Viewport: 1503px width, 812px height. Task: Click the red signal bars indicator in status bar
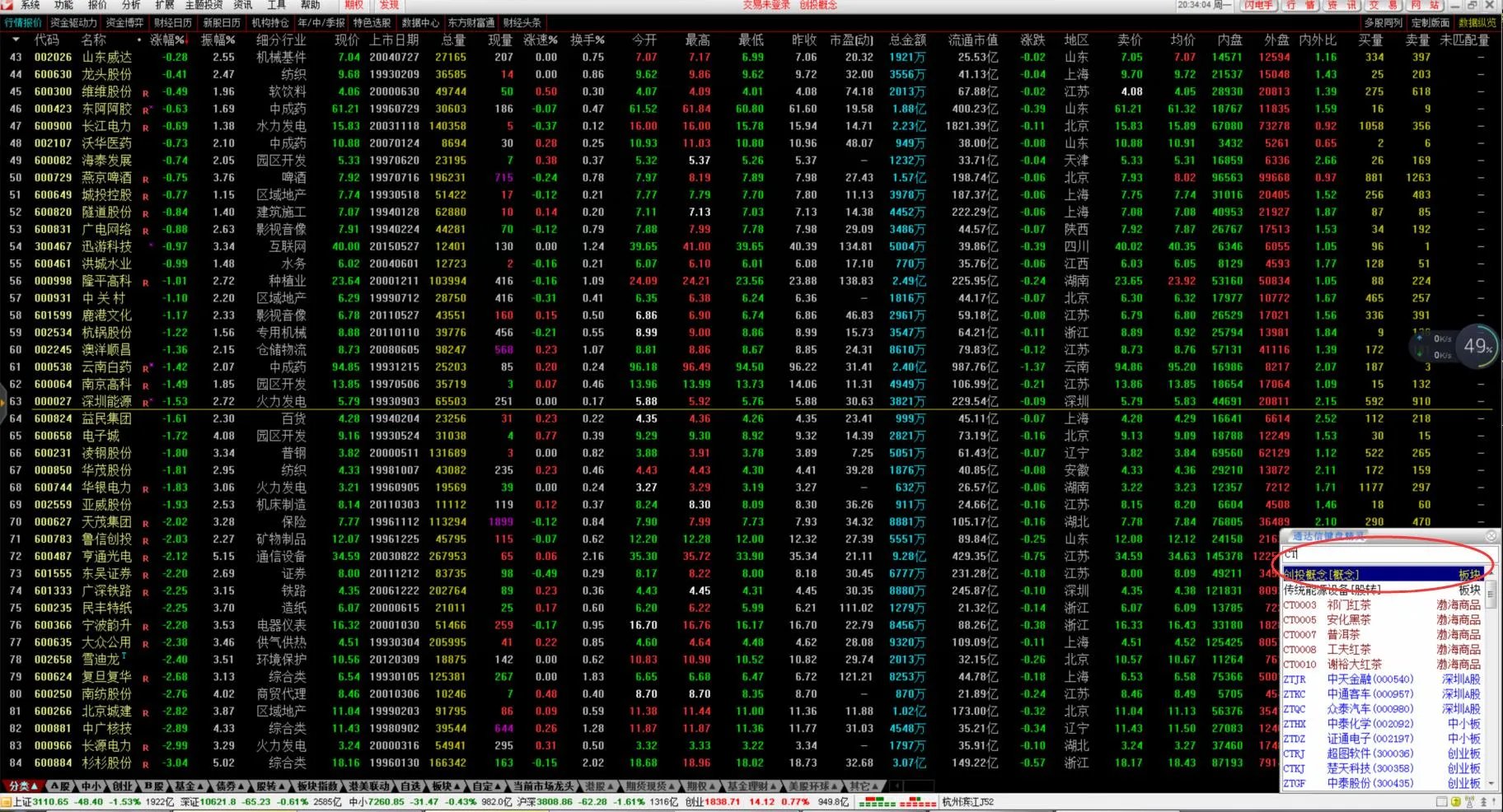(916, 802)
